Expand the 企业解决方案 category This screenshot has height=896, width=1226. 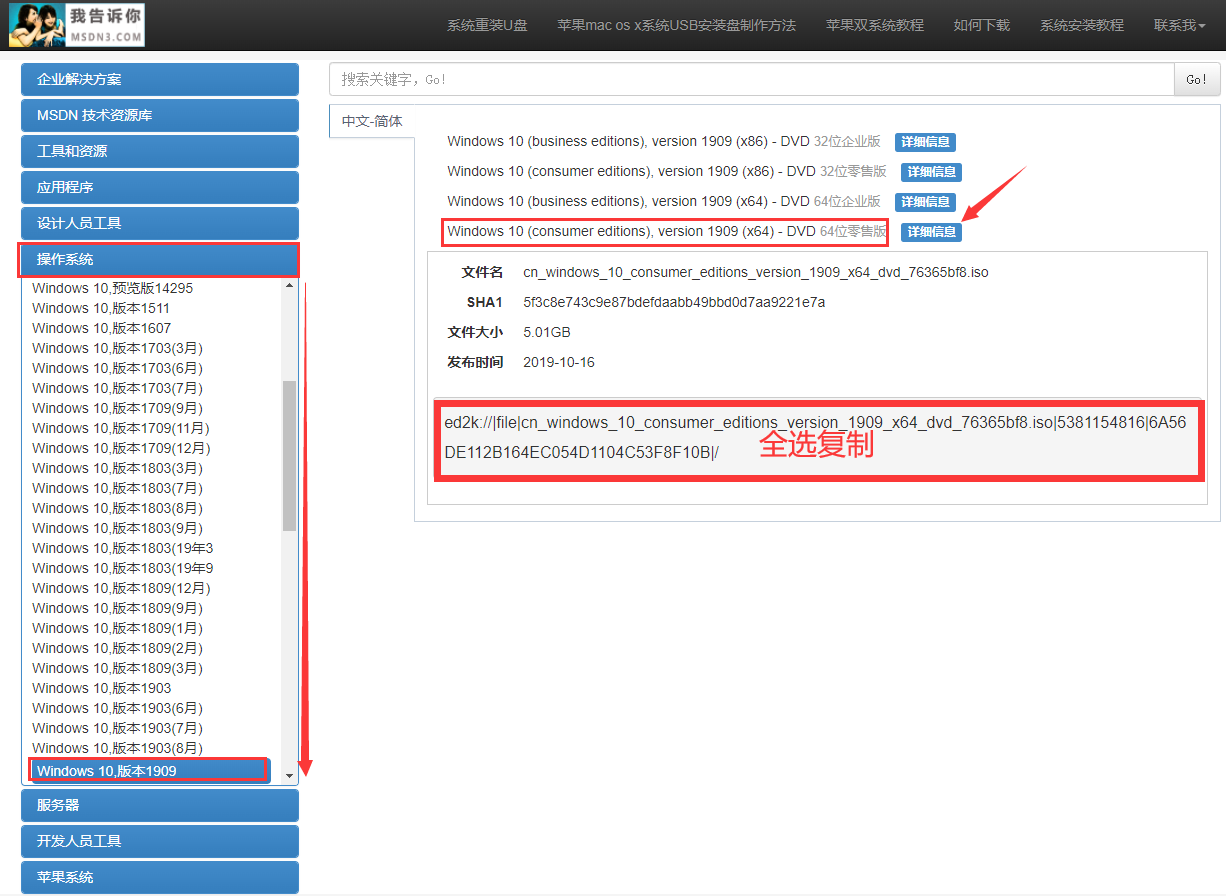coord(160,80)
